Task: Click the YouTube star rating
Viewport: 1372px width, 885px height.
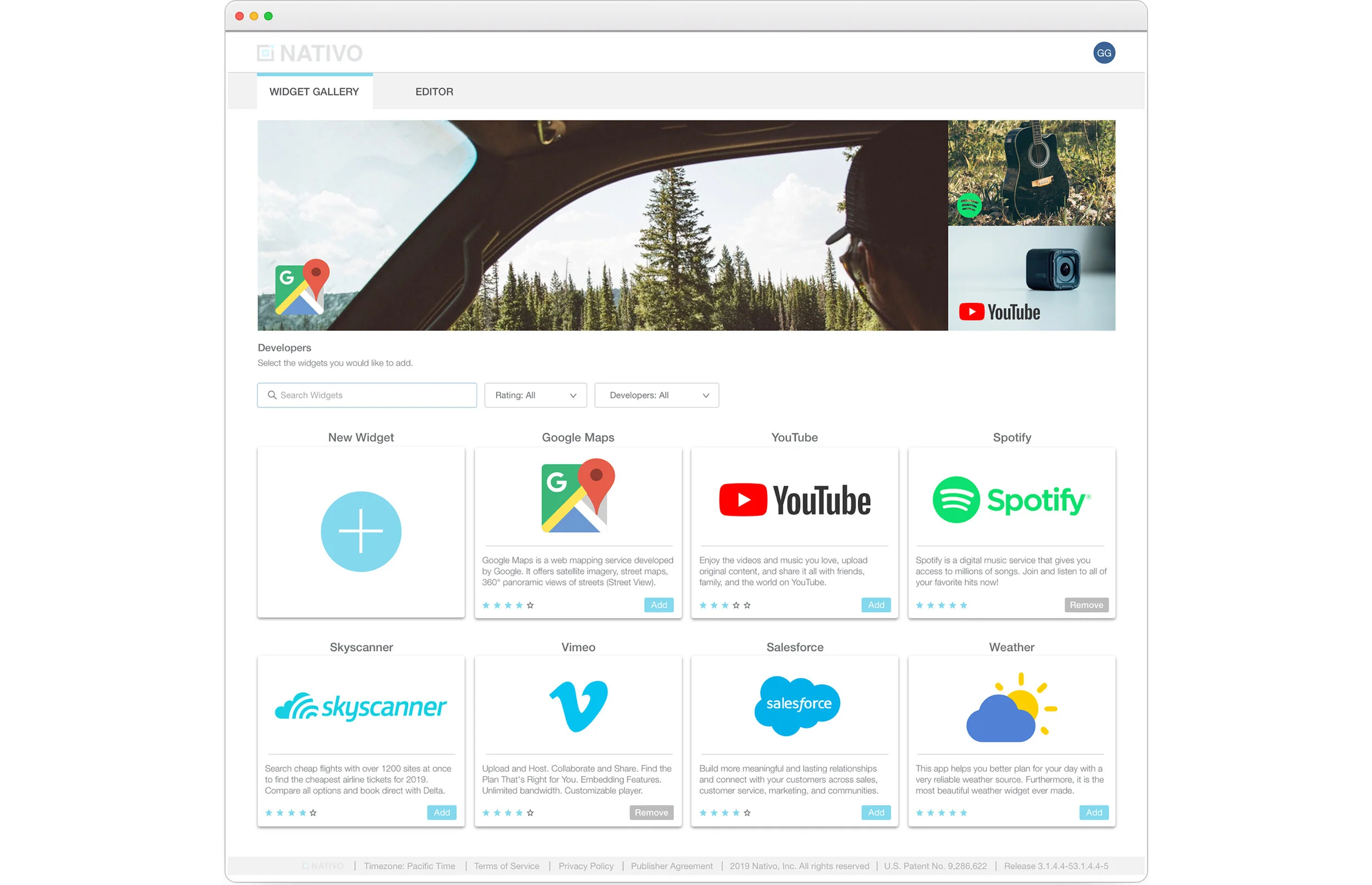Action: (x=724, y=605)
